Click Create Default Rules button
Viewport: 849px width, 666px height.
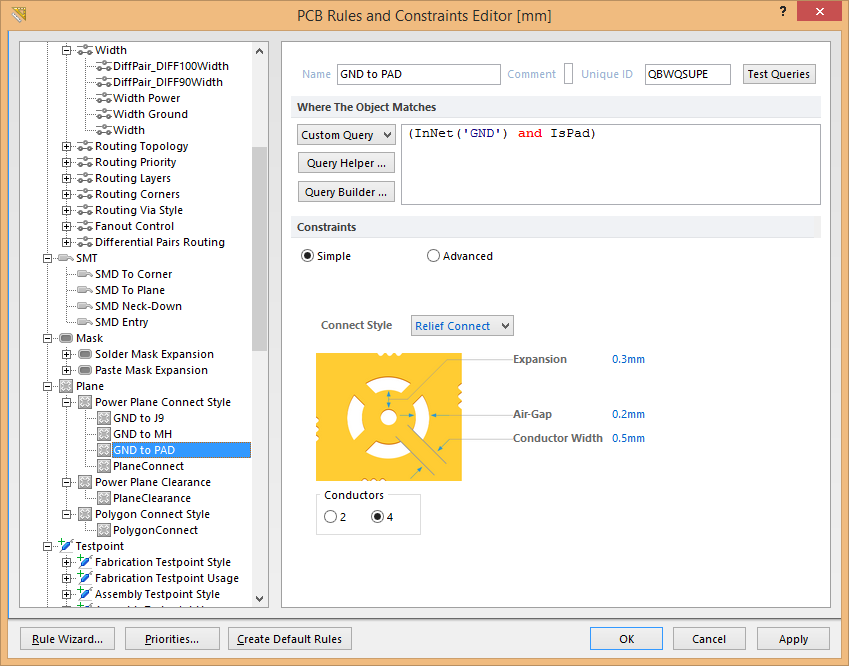tap(290, 639)
